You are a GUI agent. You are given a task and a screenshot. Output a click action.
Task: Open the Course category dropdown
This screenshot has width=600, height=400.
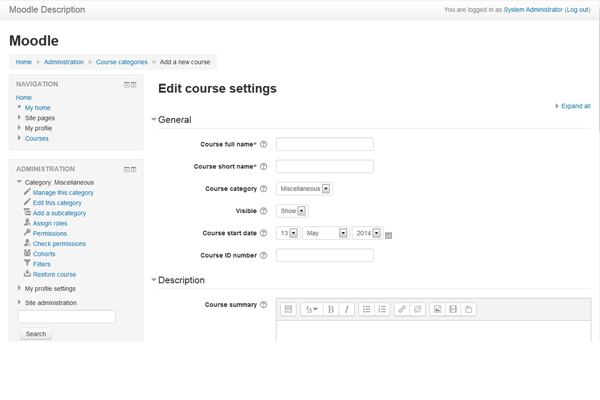tap(305, 188)
